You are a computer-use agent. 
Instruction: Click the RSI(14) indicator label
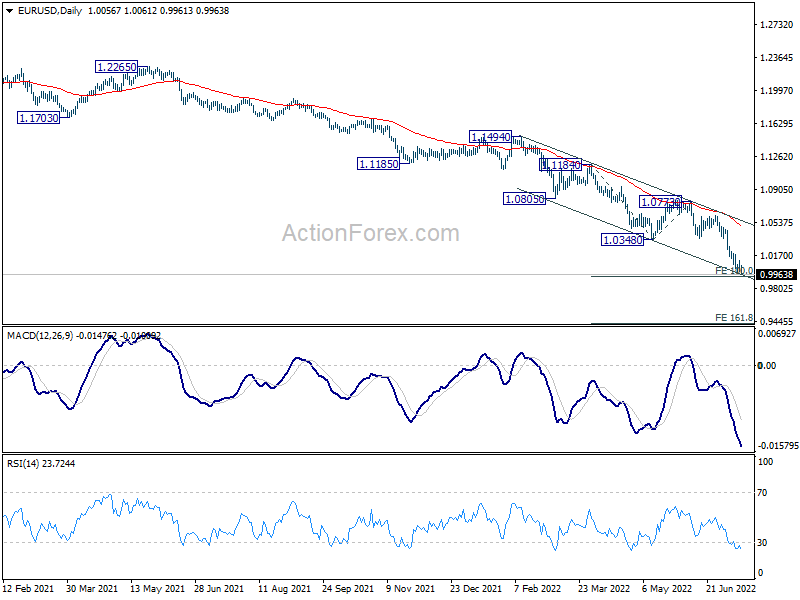(23, 463)
